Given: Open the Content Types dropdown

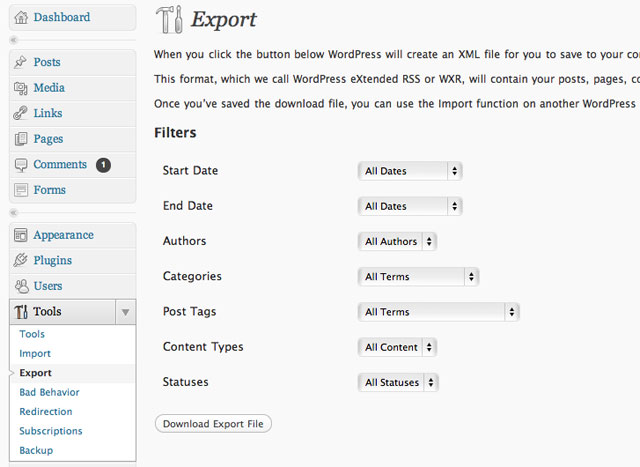Looking at the screenshot, I should 397,347.
